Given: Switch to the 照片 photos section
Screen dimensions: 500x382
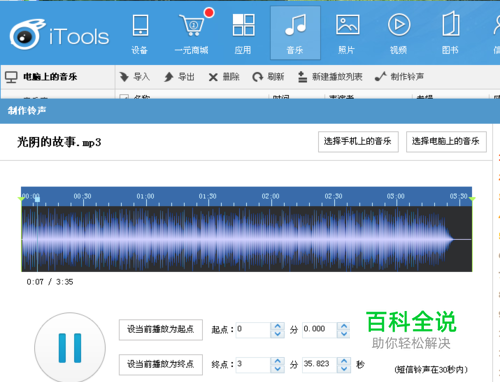Looking at the screenshot, I should point(347,33).
